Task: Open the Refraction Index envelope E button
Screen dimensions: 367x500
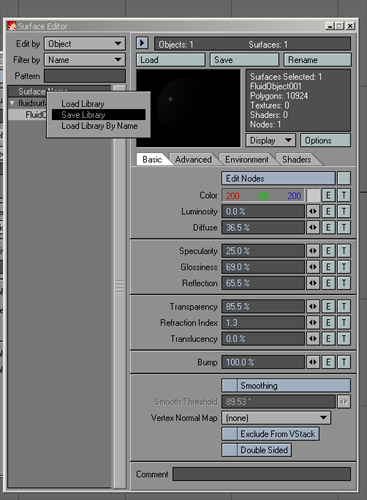Action: [328, 322]
